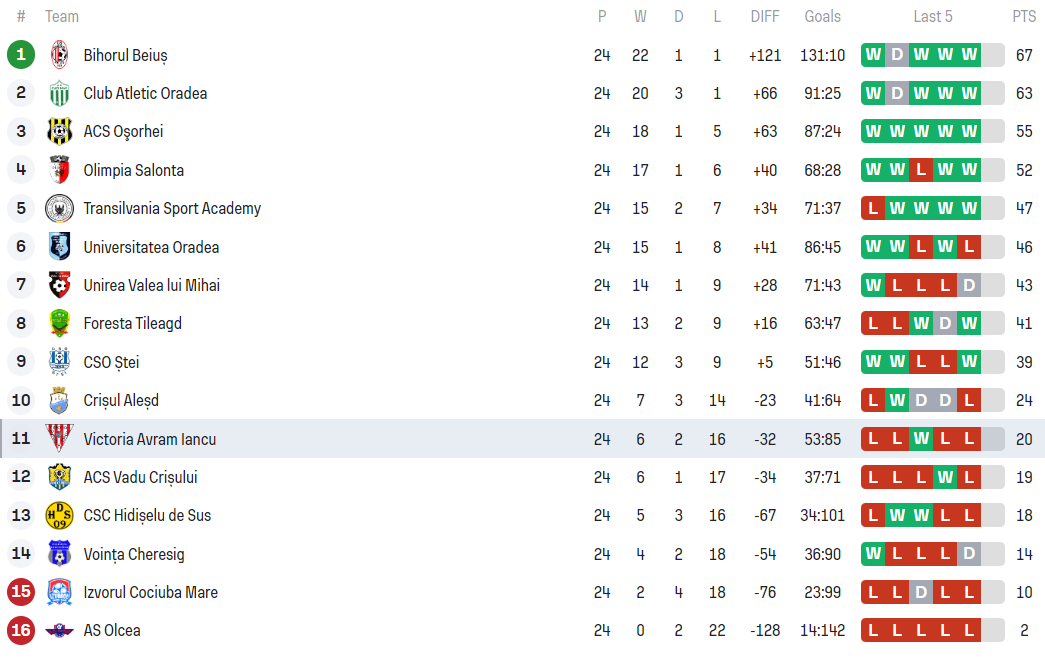
Task: Click rank 16 red relegation badge
Action: (x=21, y=631)
